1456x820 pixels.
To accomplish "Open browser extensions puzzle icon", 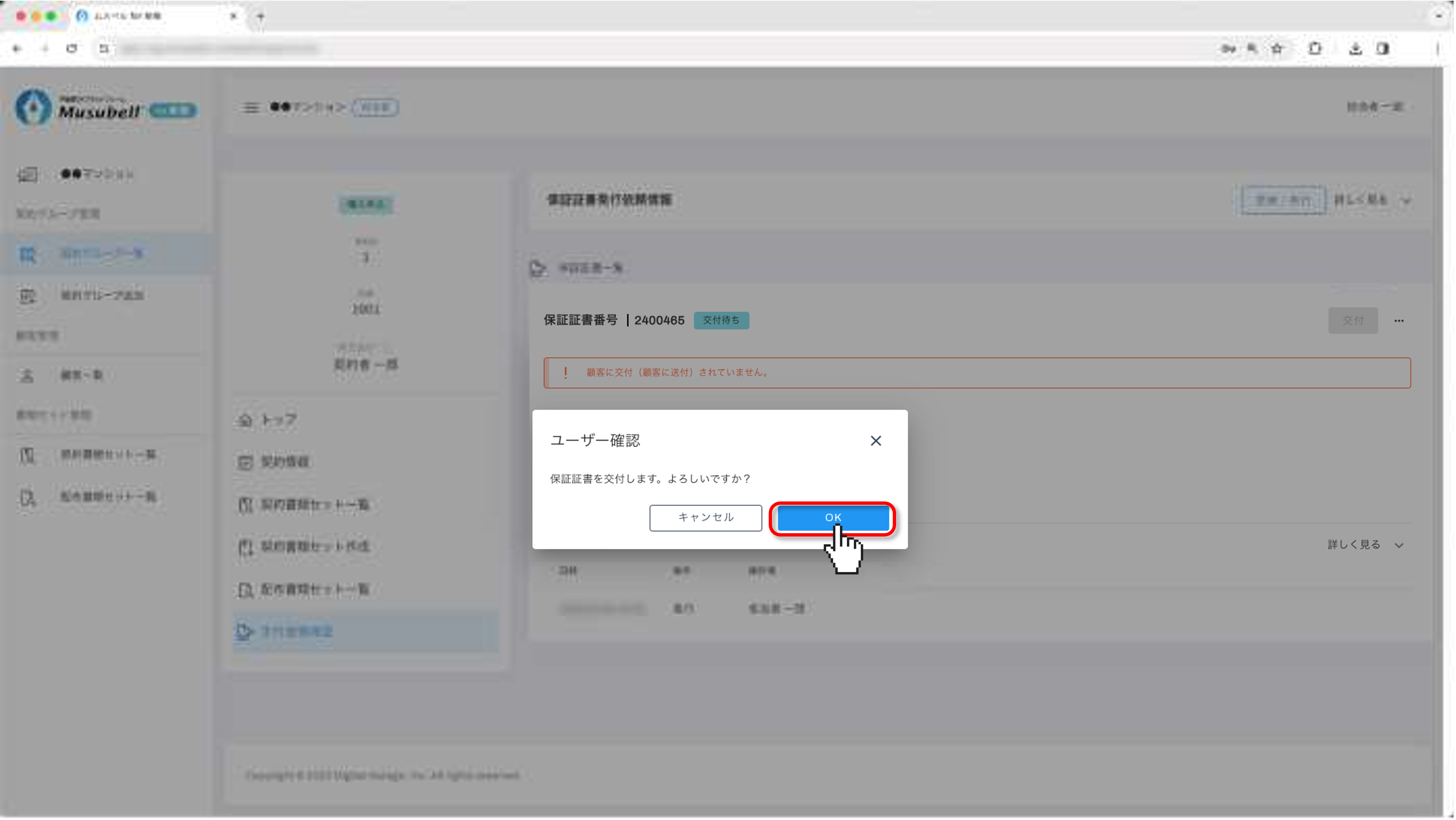I will (1315, 49).
